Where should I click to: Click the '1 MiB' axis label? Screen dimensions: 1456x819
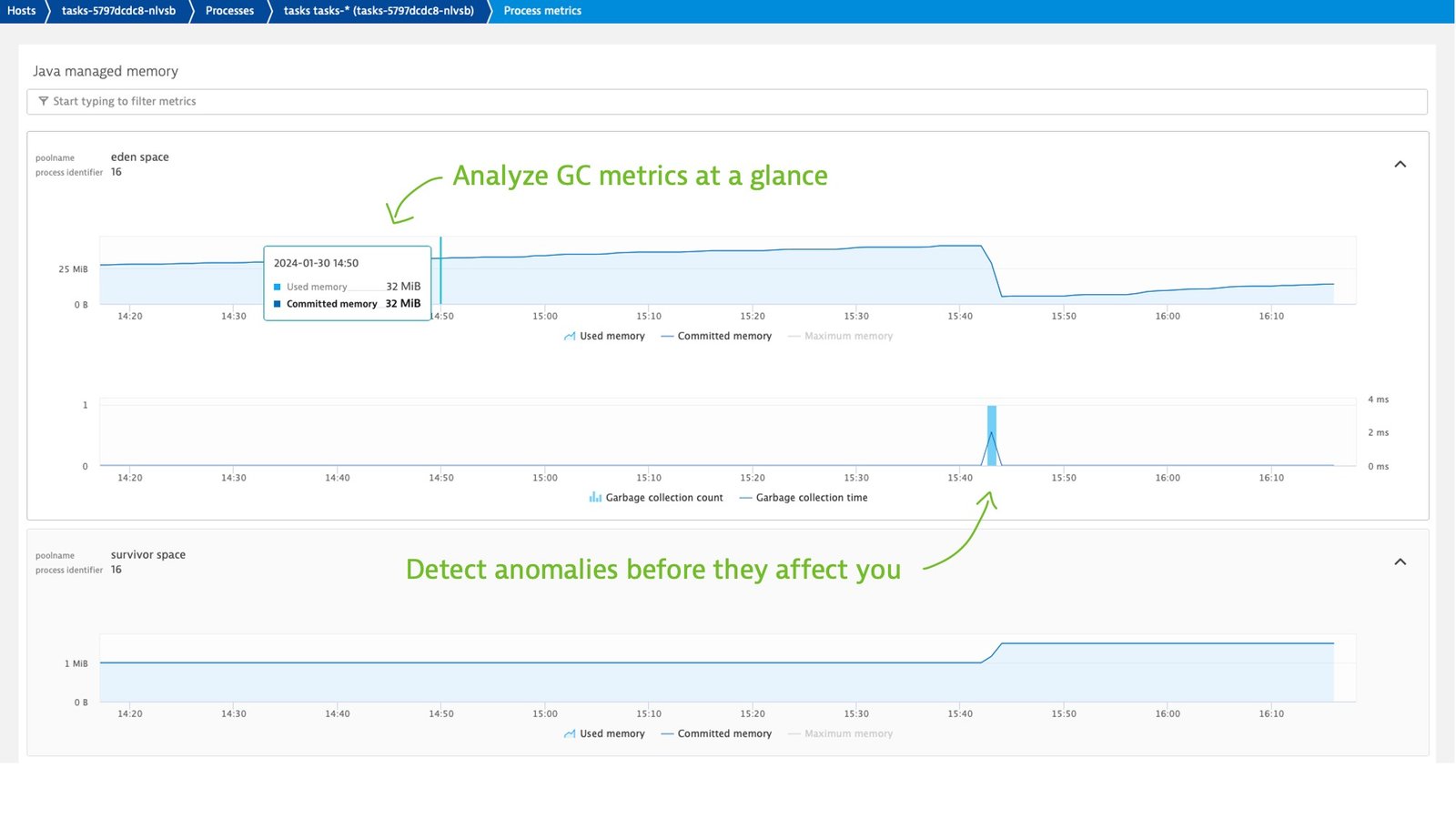pyautogui.click(x=76, y=664)
